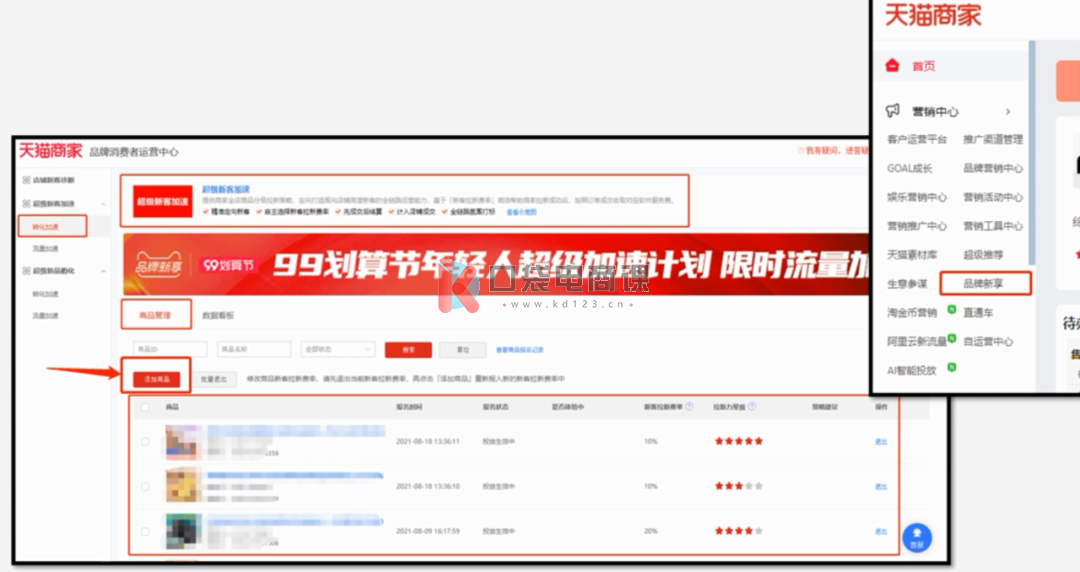Click the 营销中心 megaphone icon
This screenshot has height=572, width=1080.
(x=893, y=110)
